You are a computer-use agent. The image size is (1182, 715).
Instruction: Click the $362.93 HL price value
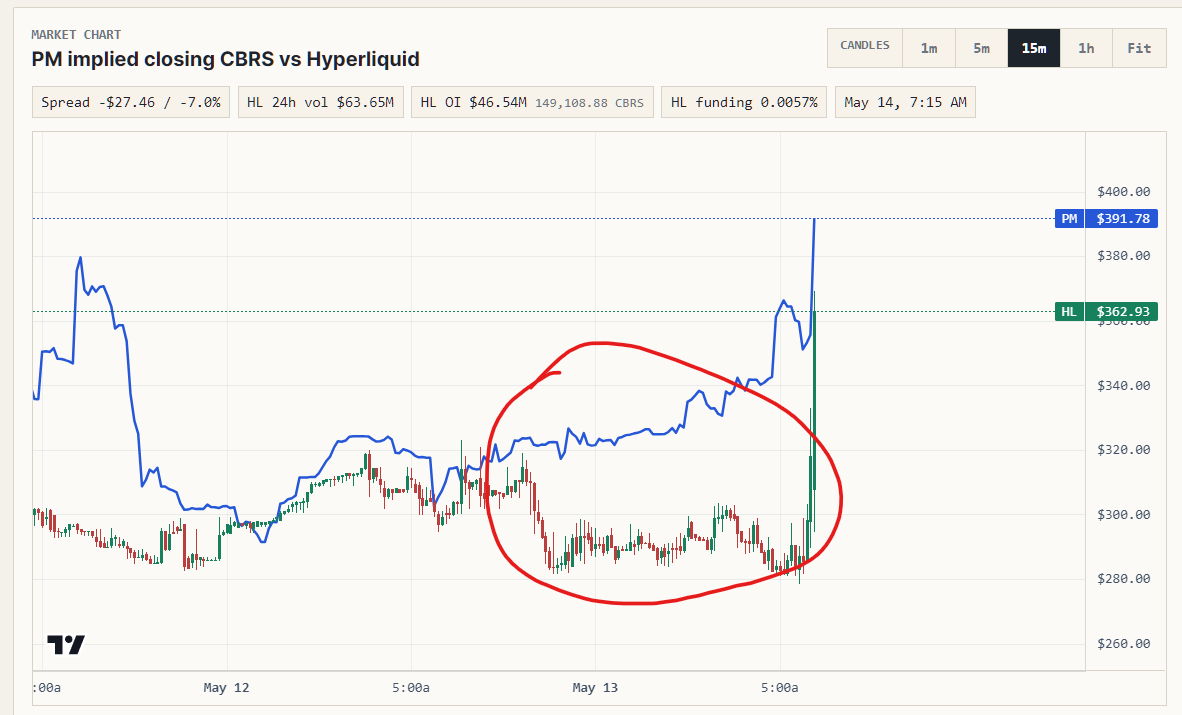[1122, 311]
